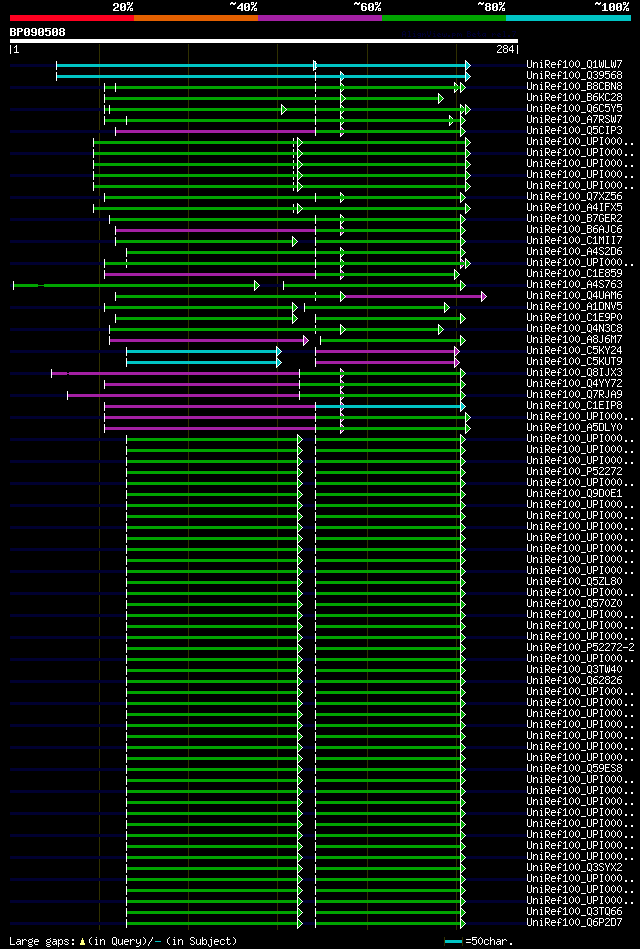
Task: Open the UniRef100_C5KY24 hit
Action: (574, 351)
